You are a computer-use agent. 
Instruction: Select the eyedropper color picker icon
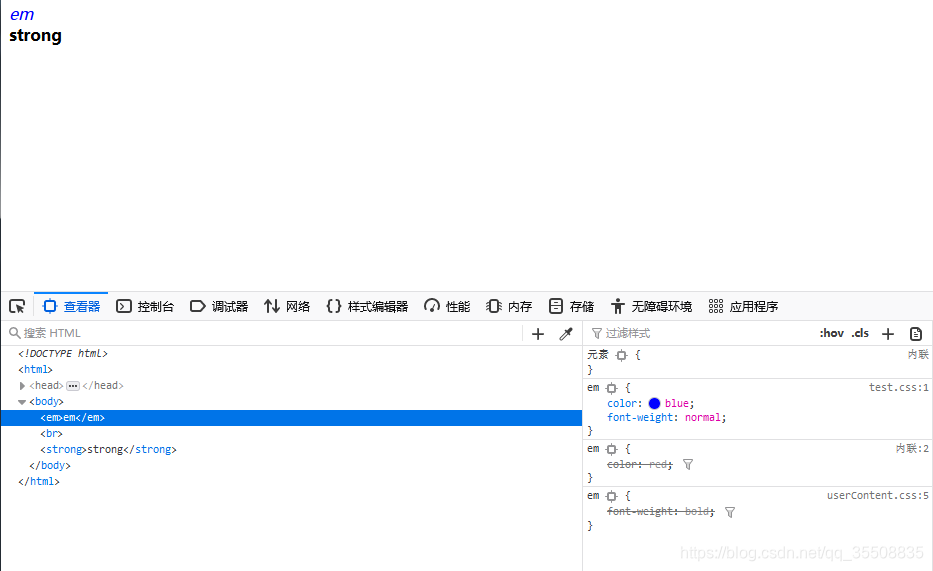[566, 334]
